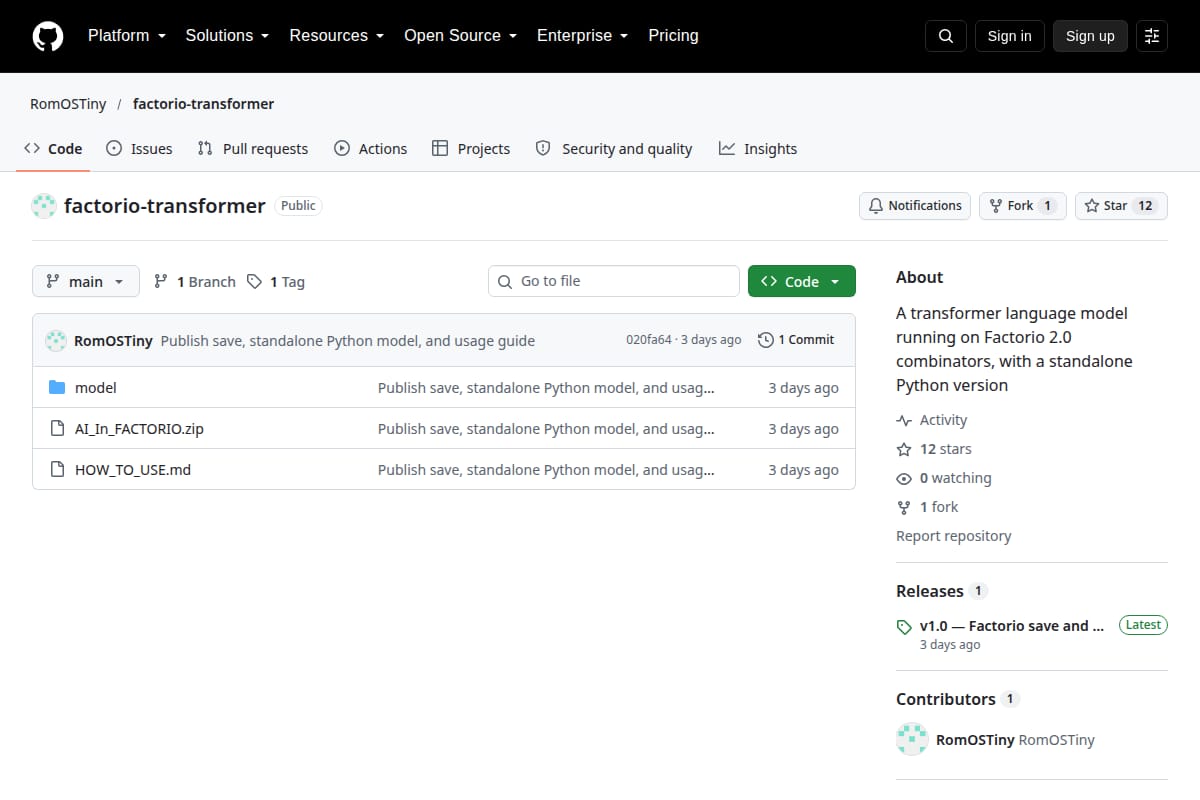Image resolution: width=1200 pixels, height=800 pixels.
Task: Click the AI_In_FACTORIO.zip file icon
Action: click(x=57, y=429)
